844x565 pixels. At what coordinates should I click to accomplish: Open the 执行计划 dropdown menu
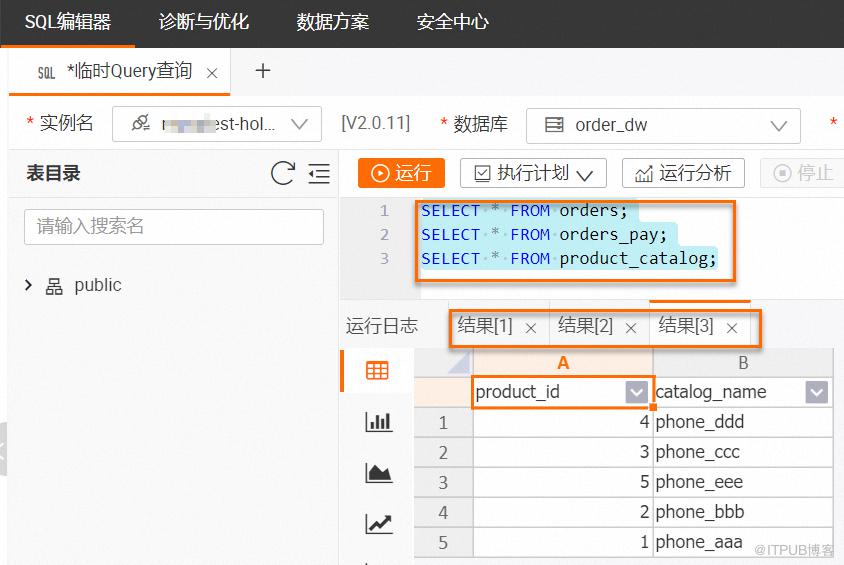[x=533, y=173]
